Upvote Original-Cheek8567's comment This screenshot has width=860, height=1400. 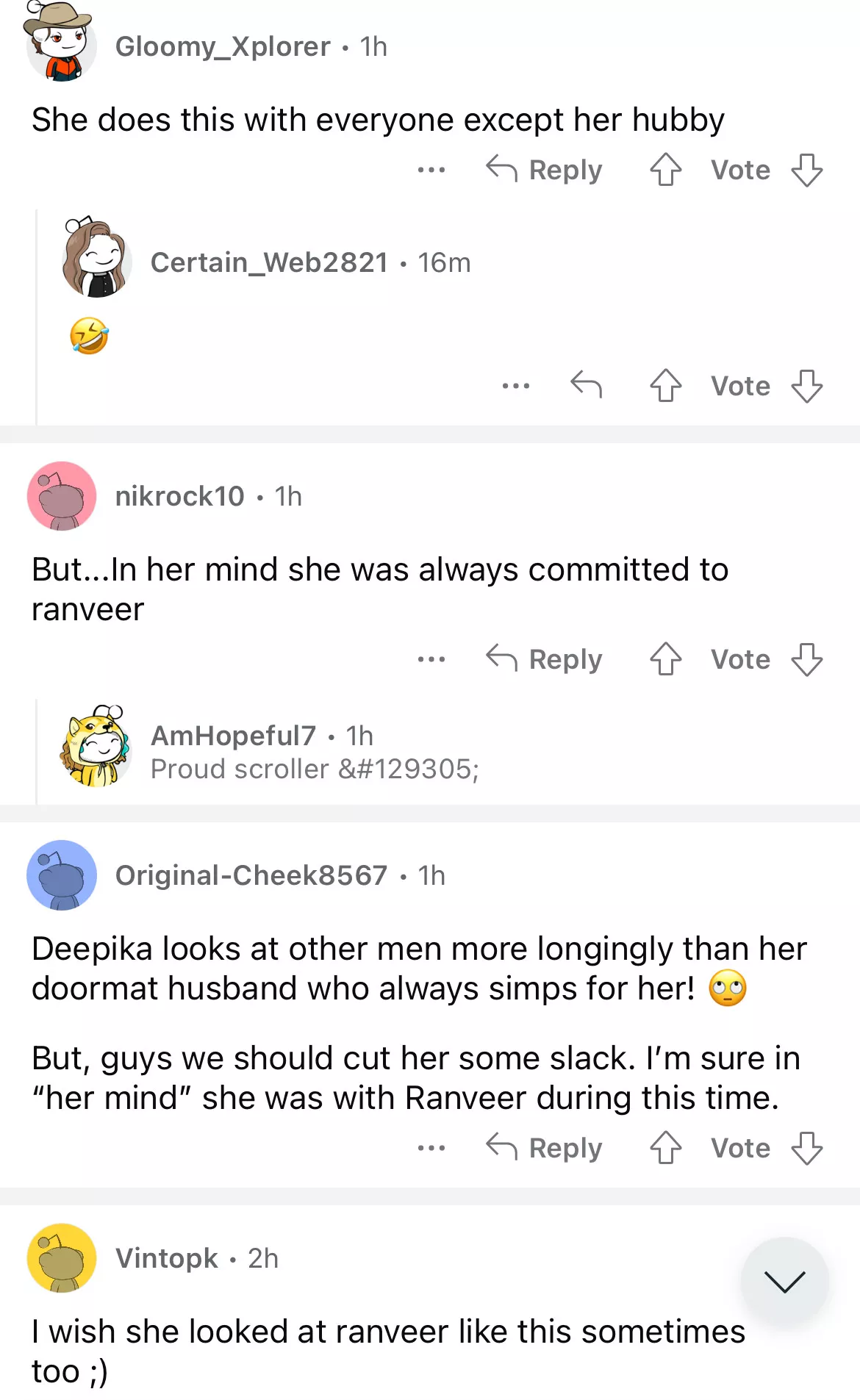(x=665, y=1148)
